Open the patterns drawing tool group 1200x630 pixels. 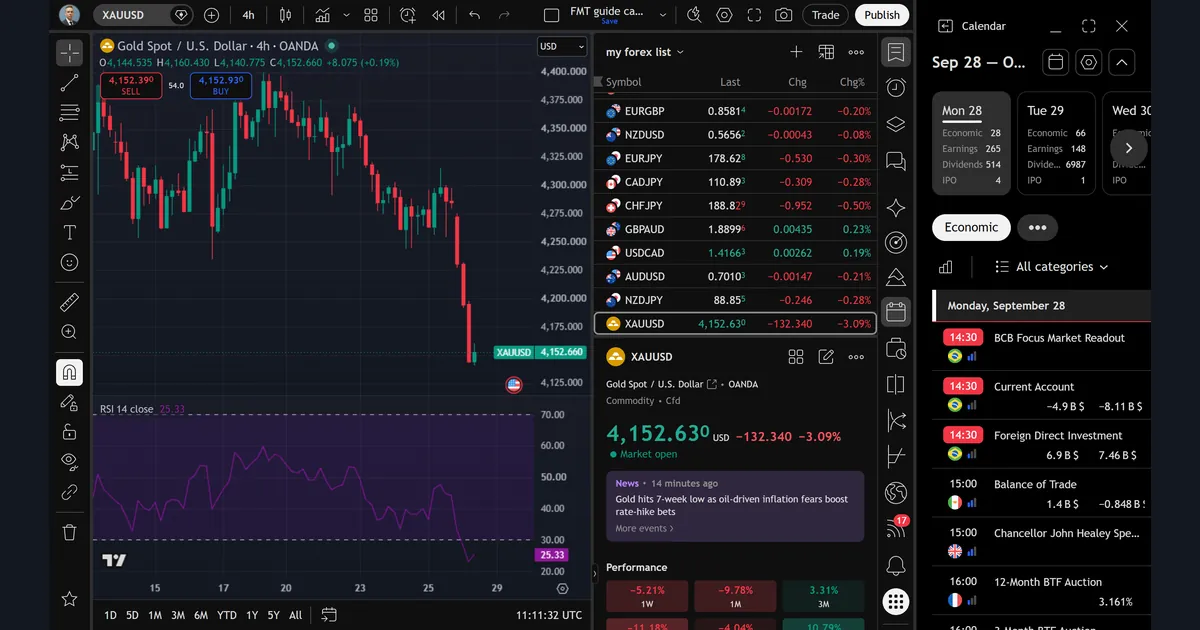pyautogui.click(x=69, y=142)
